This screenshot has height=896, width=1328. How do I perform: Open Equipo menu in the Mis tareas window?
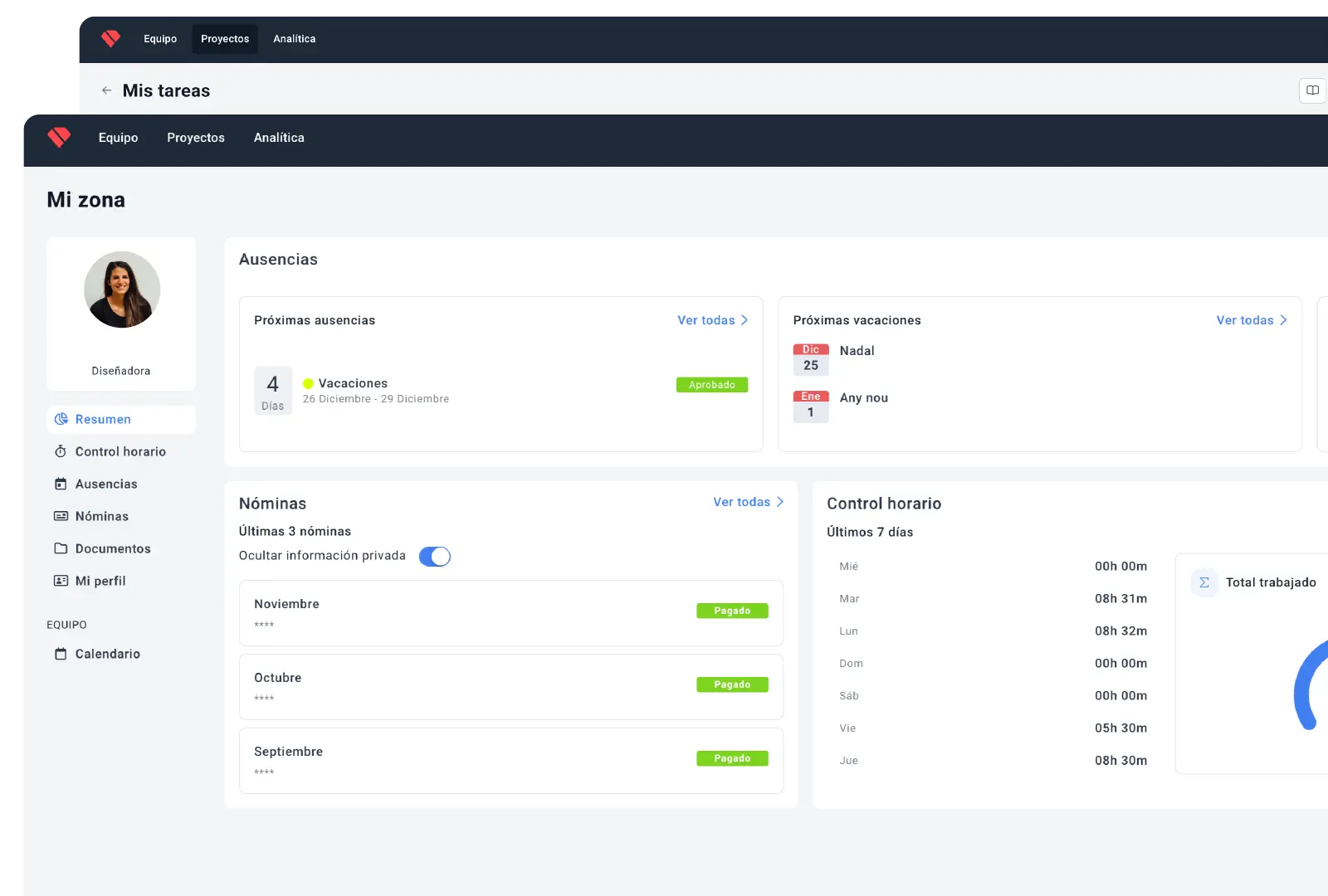coord(160,39)
